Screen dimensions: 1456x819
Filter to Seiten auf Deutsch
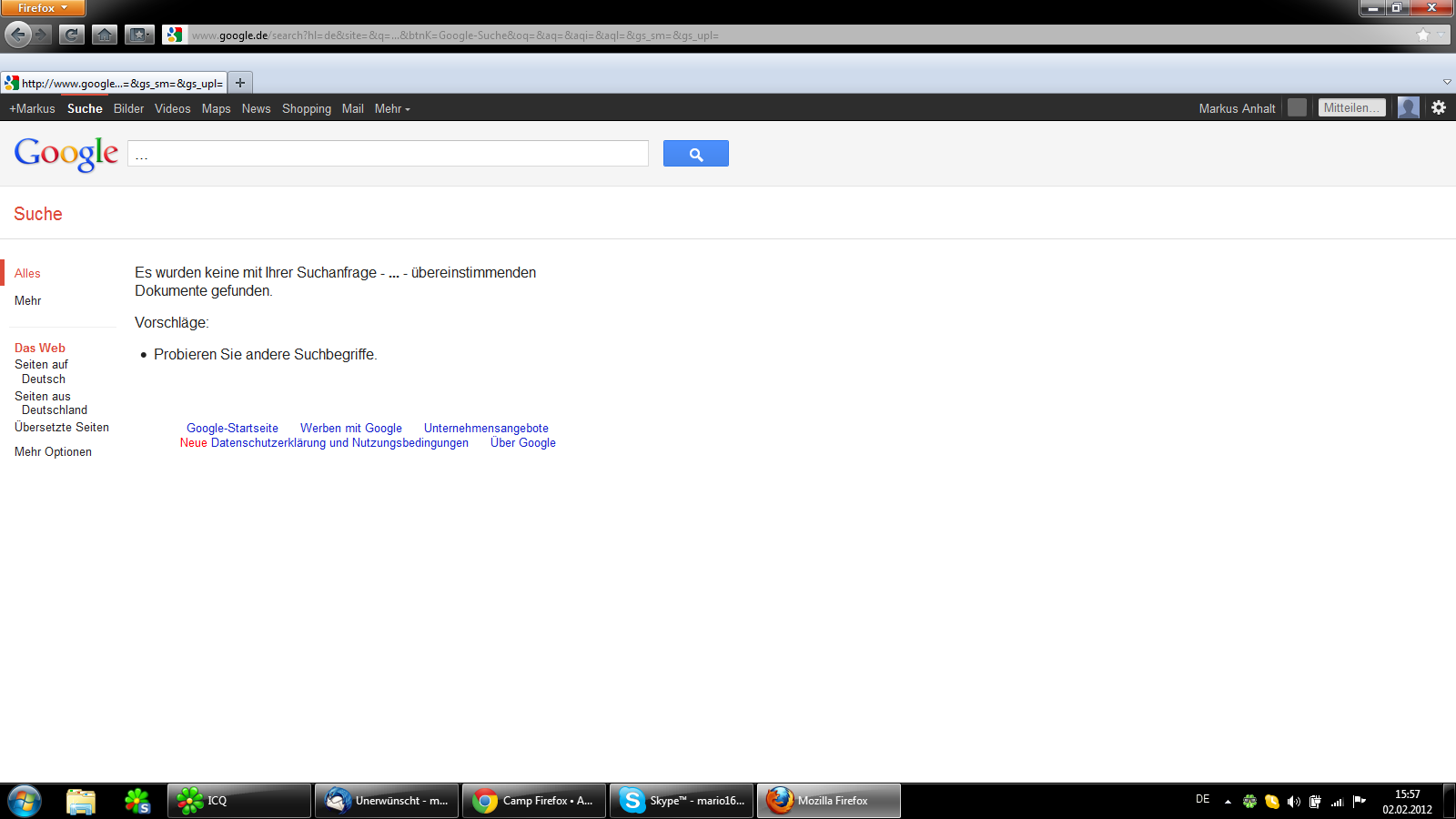coord(42,371)
